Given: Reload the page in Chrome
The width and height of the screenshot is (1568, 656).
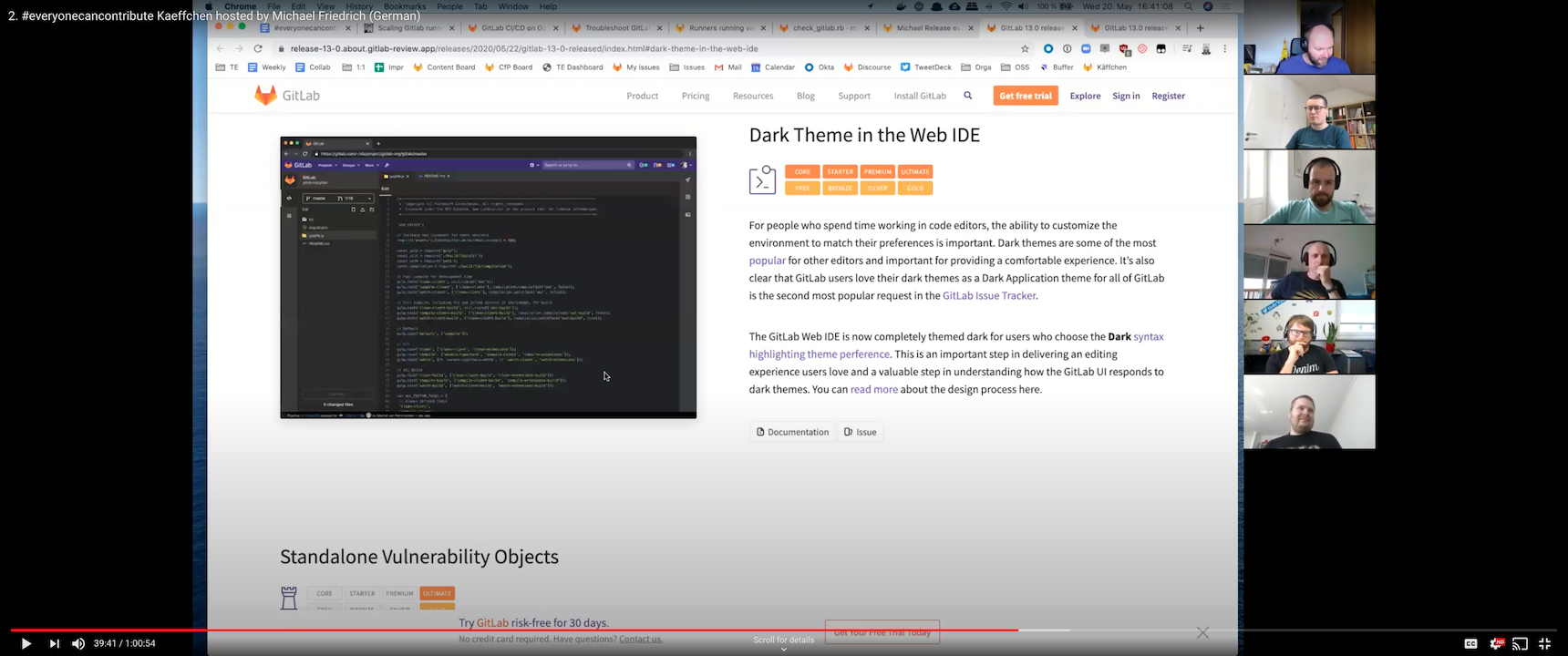Looking at the screenshot, I should (x=258, y=49).
